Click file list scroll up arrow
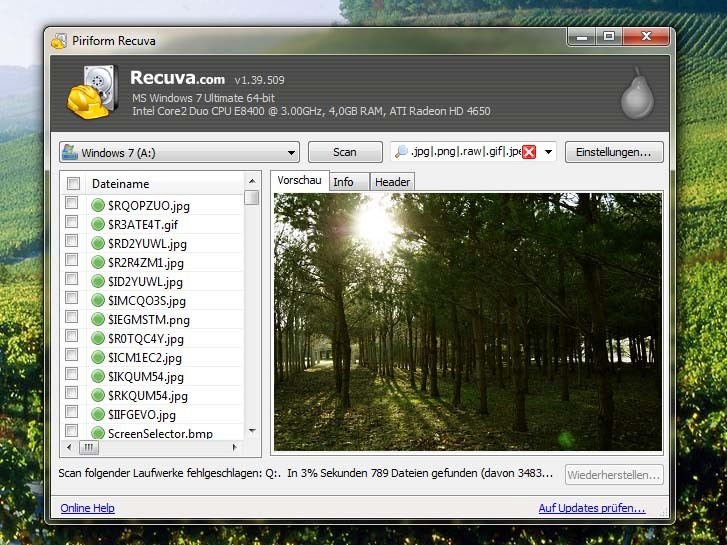This screenshot has width=727, height=545. tap(252, 181)
